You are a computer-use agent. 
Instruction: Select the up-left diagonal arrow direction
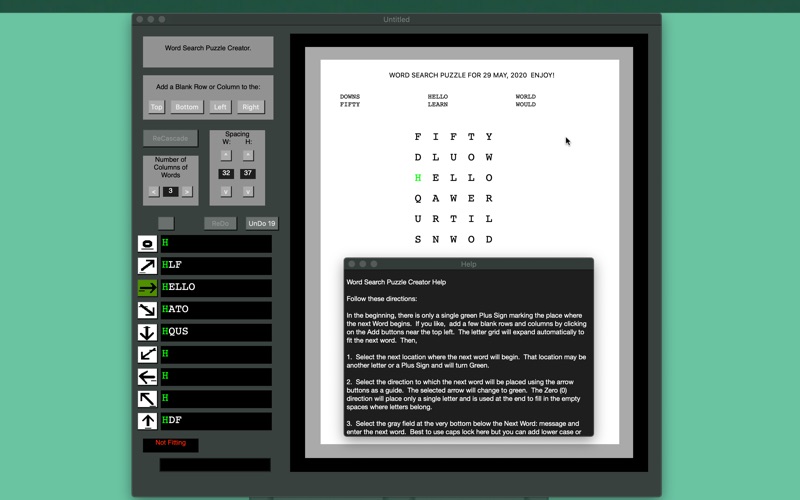point(147,399)
